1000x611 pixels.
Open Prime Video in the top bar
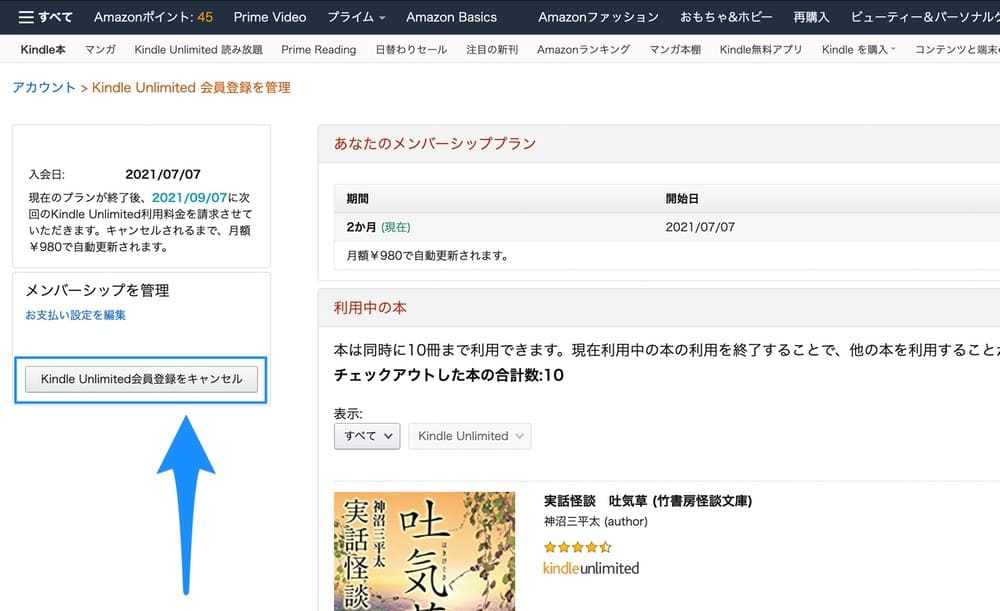point(271,17)
